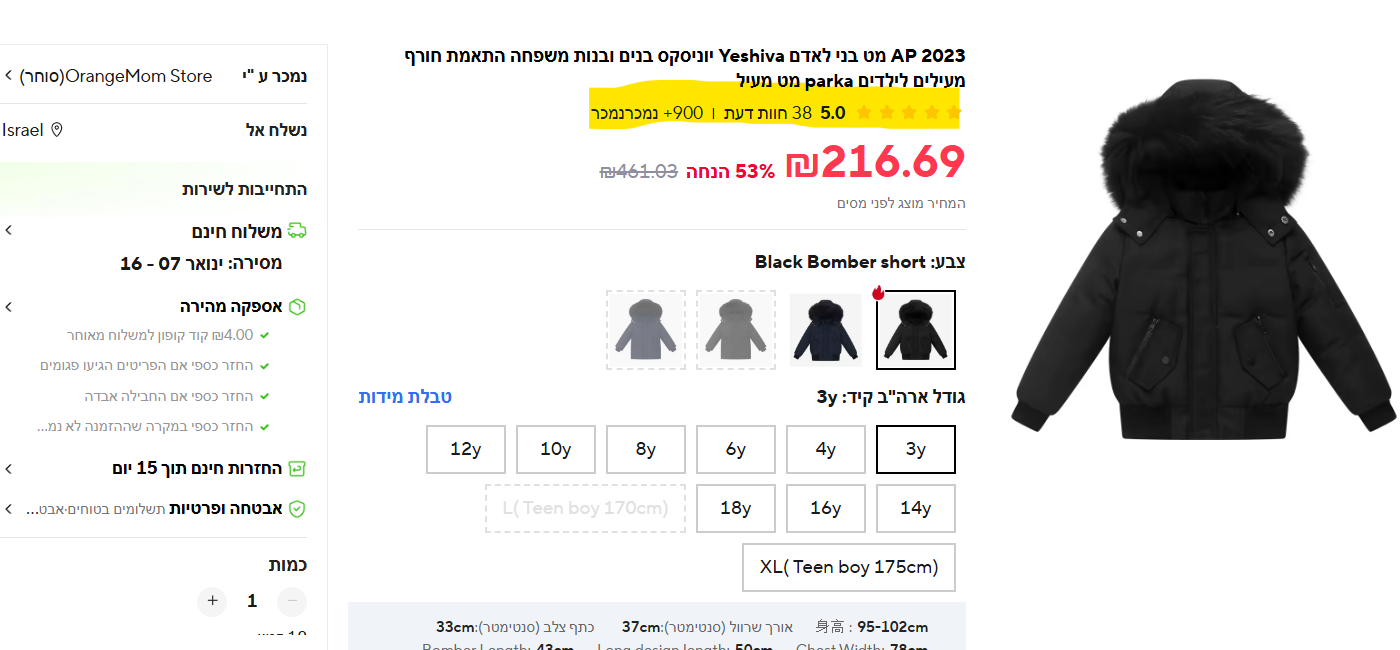
Task: Click the five-star rating icons
Action: click(908, 113)
